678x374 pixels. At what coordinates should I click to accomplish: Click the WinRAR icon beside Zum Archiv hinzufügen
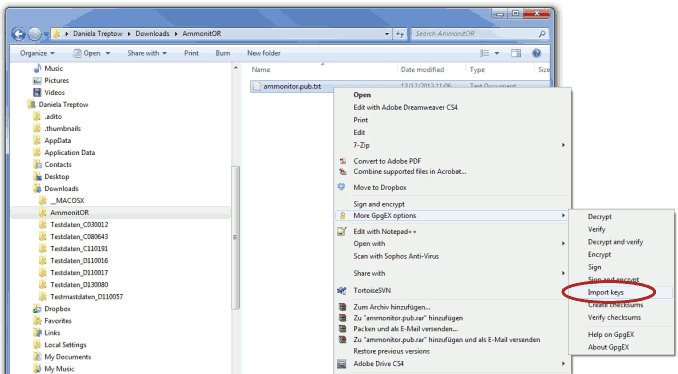tap(342, 307)
